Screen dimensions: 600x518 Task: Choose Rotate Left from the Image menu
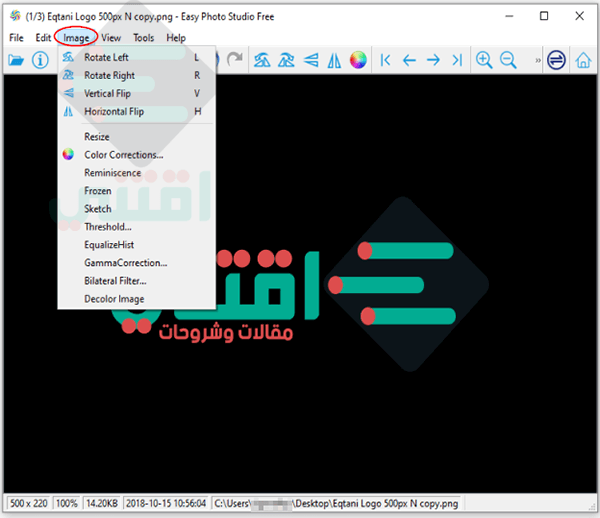[x=136, y=57]
